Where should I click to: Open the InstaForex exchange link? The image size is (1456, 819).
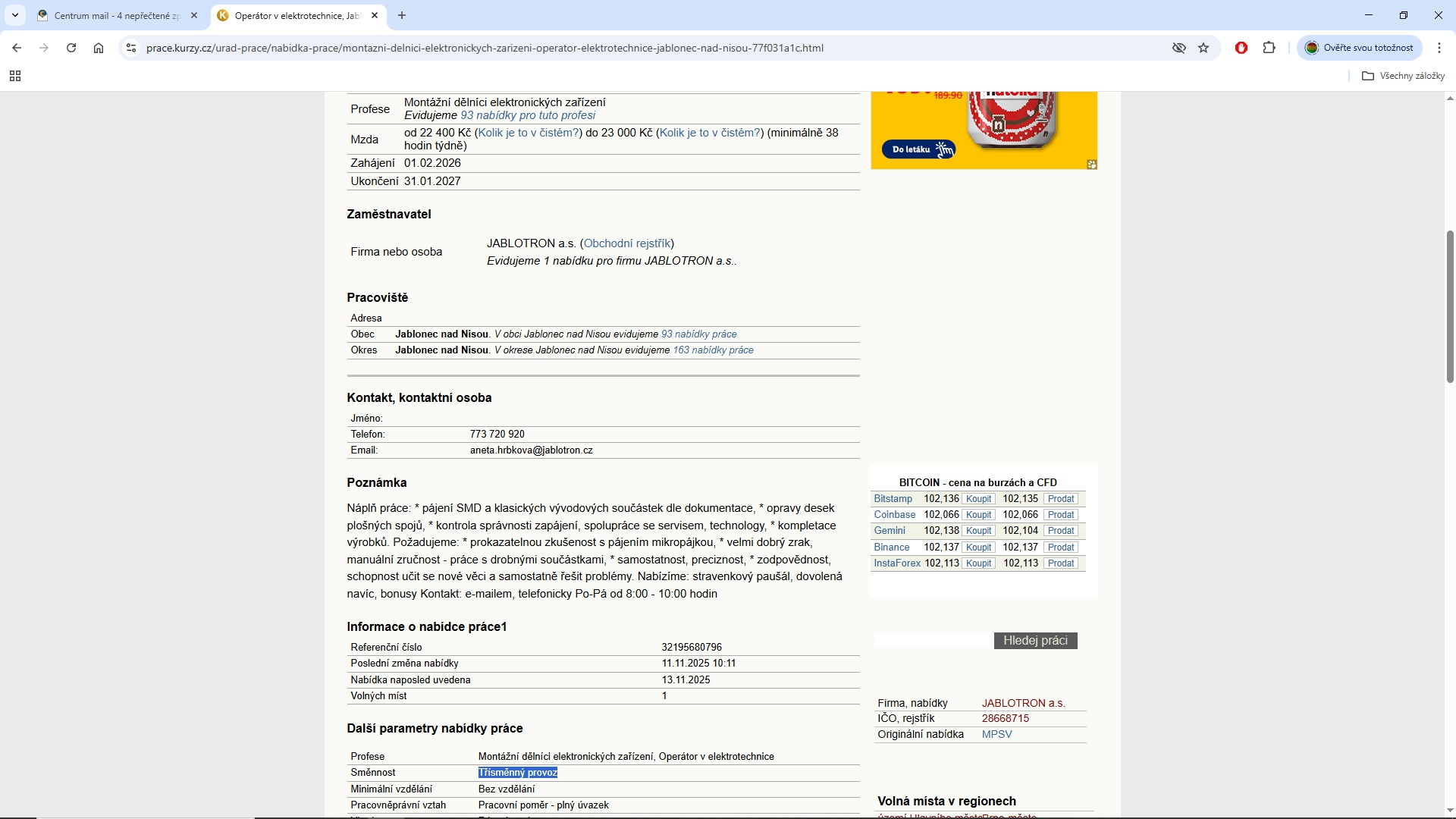coord(897,563)
